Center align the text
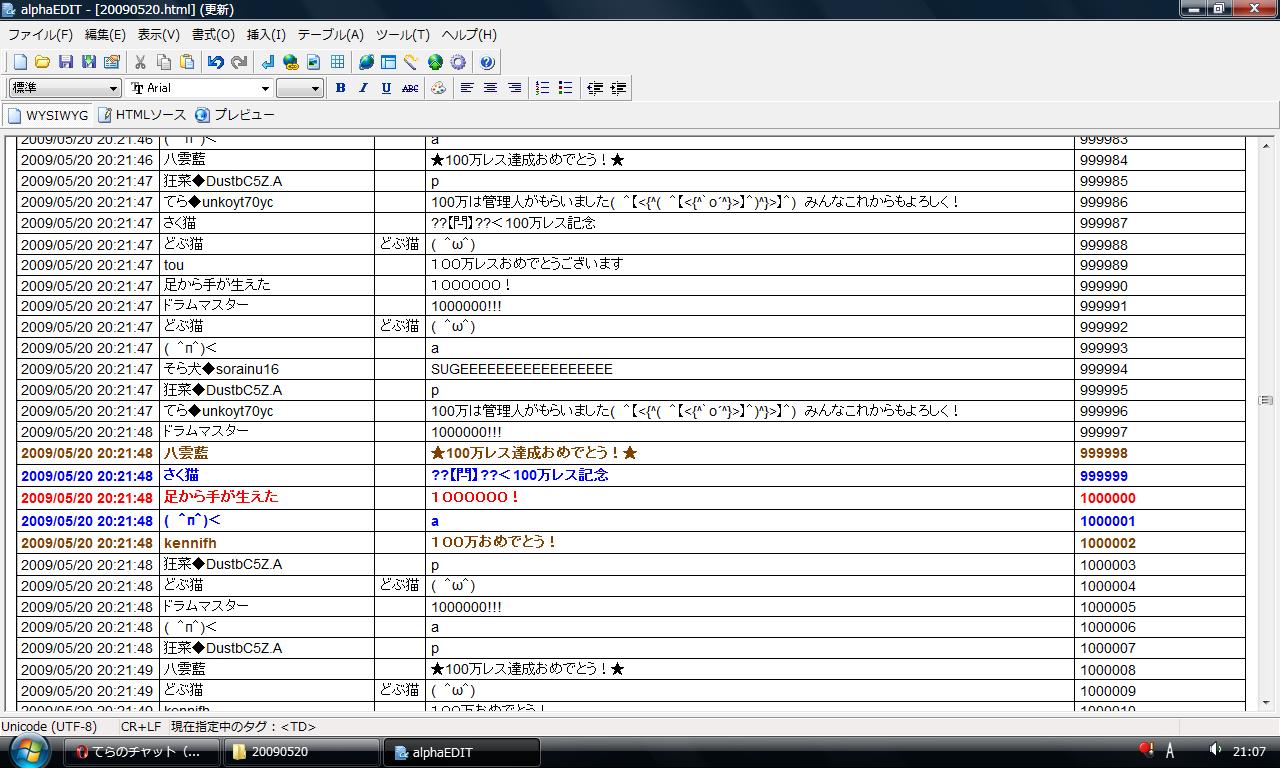 coord(490,88)
